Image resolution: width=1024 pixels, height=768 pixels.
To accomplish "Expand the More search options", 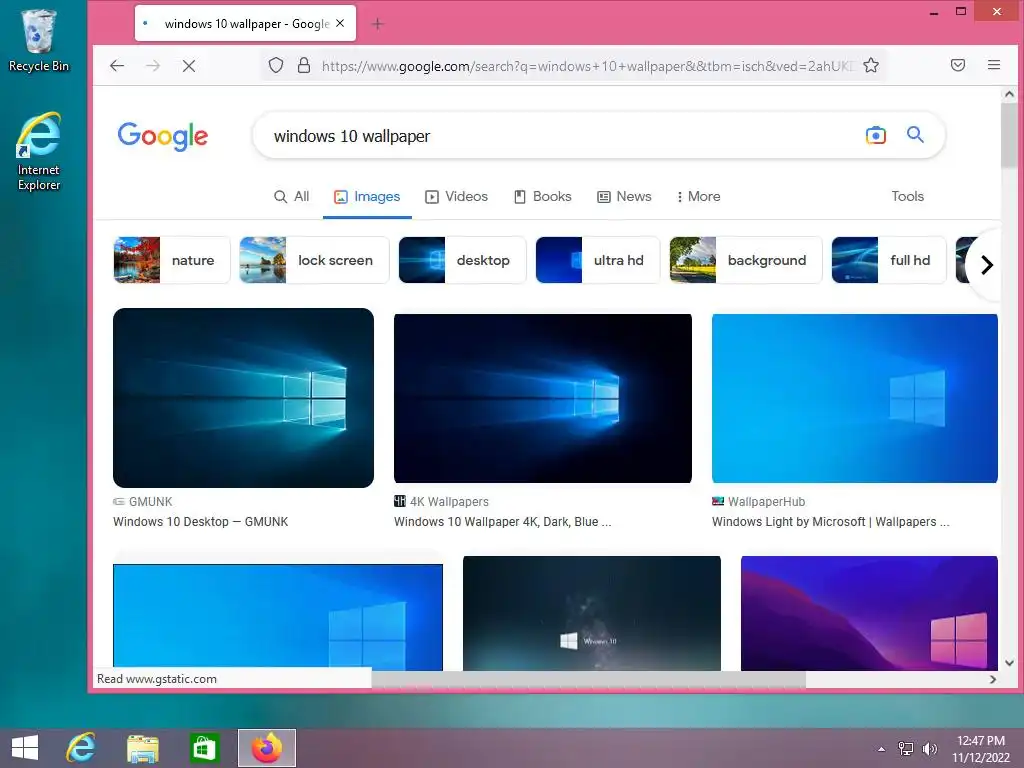I will pyautogui.click(x=699, y=197).
